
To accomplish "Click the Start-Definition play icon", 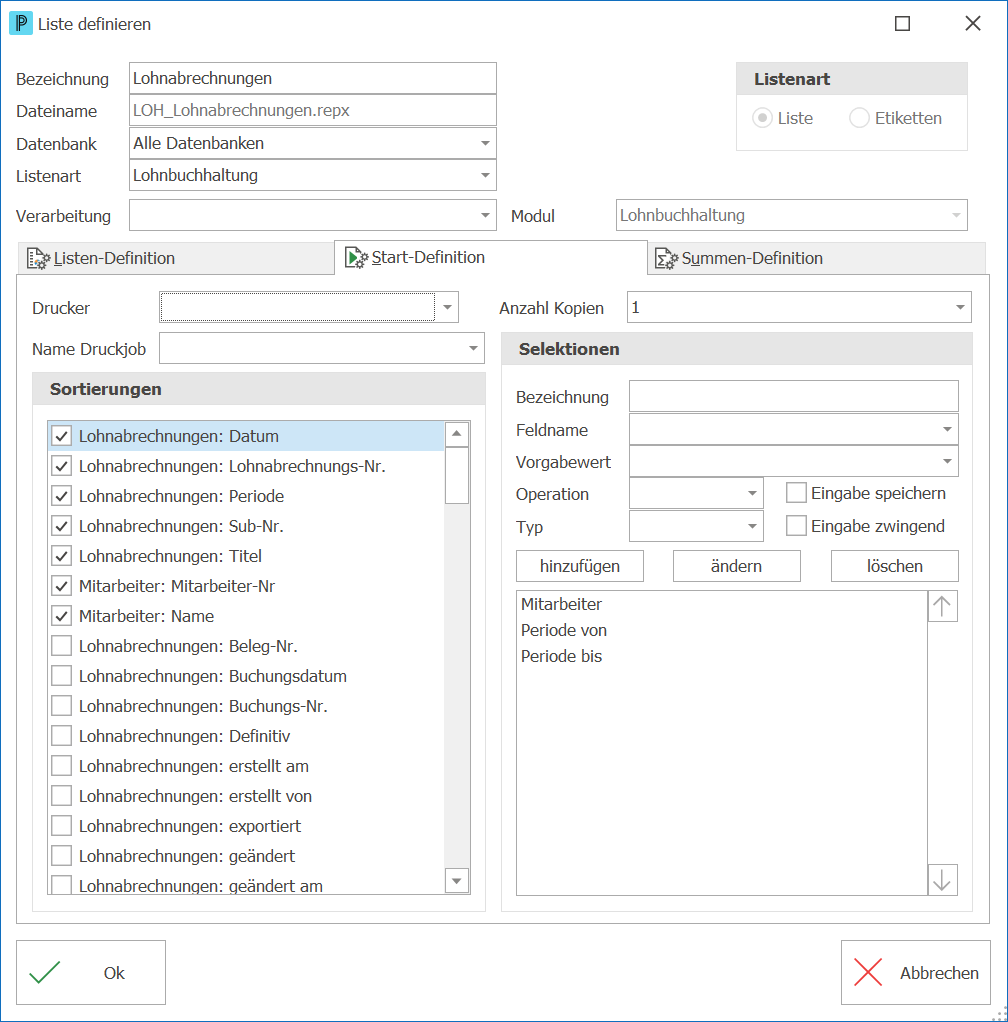I will point(356,258).
